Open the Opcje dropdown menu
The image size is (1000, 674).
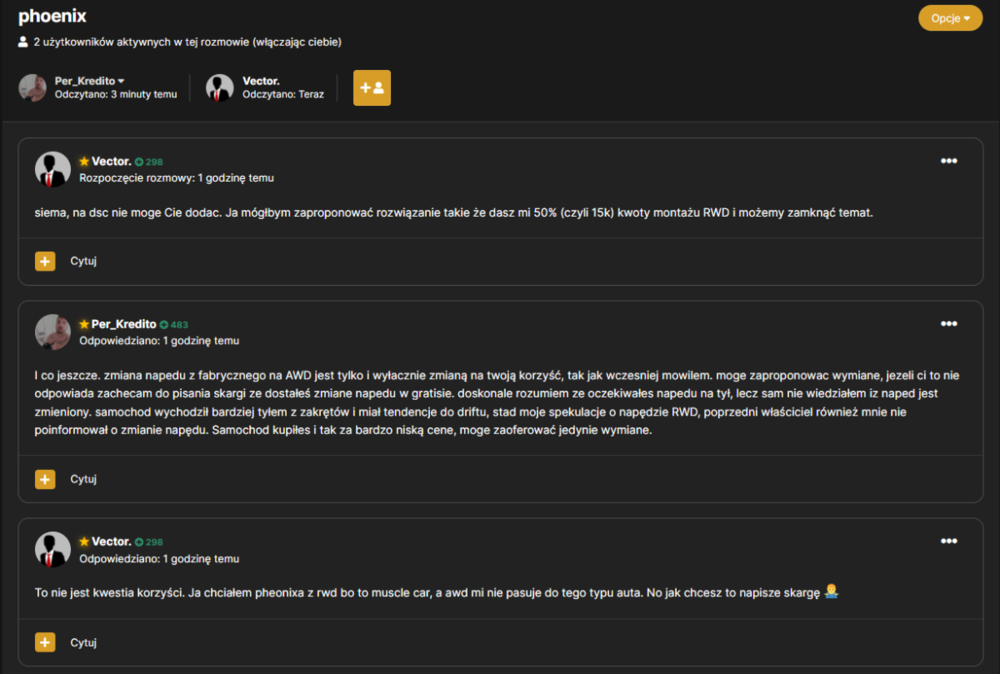coord(950,18)
